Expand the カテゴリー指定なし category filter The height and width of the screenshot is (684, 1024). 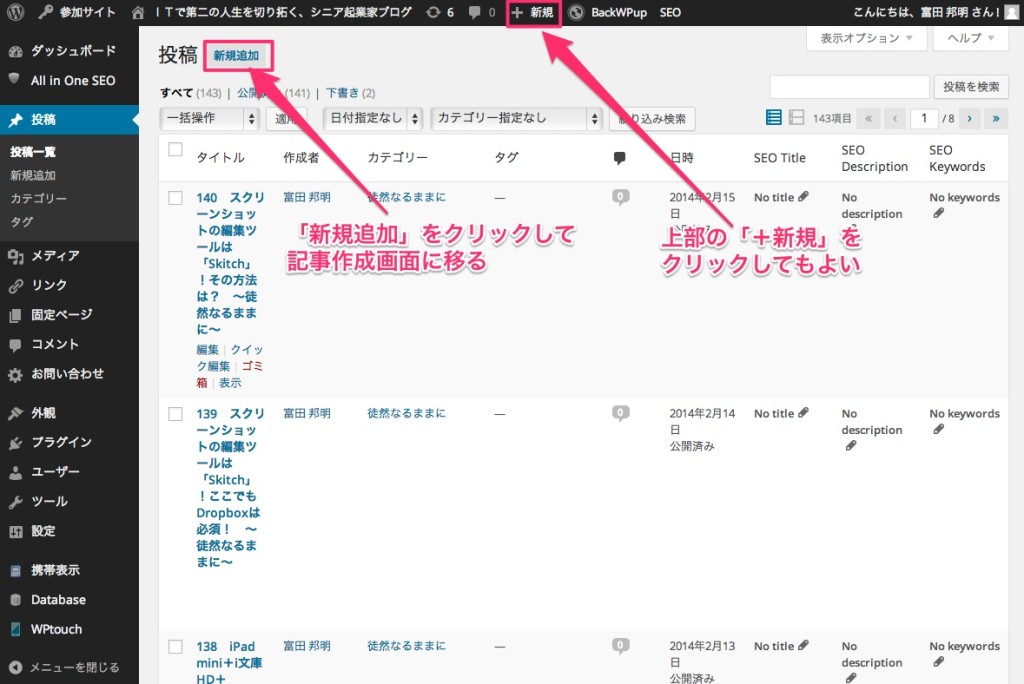[515, 118]
